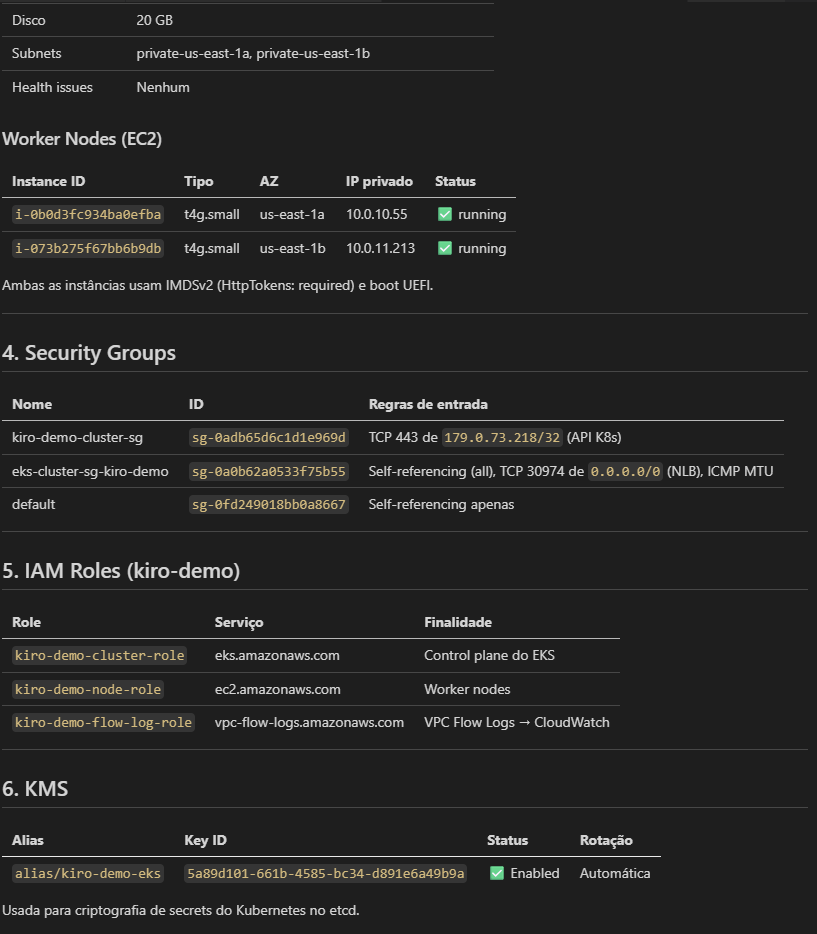817x934 pixels.
Task: Select the kiro-demo-node-role name
Action: pos(88,689)
